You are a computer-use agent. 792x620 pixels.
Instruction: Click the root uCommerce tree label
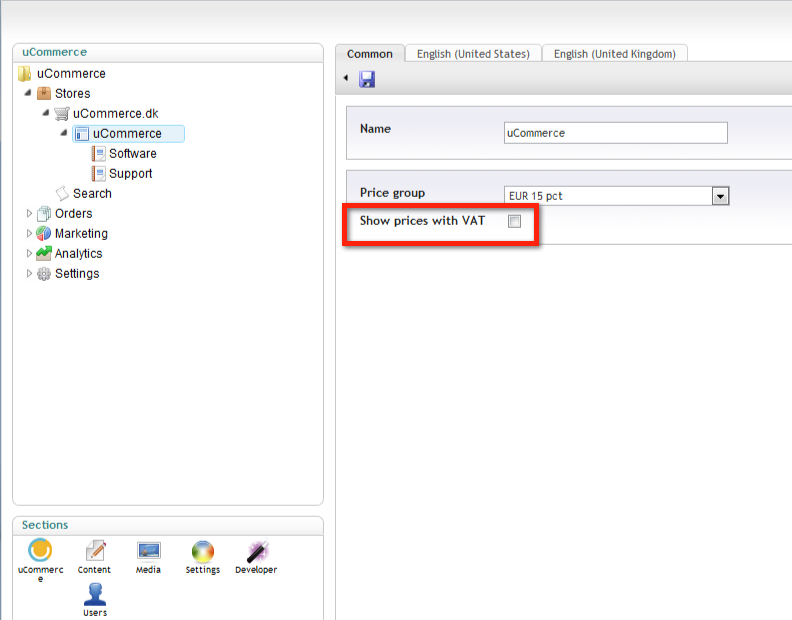(x=71, y=74)
